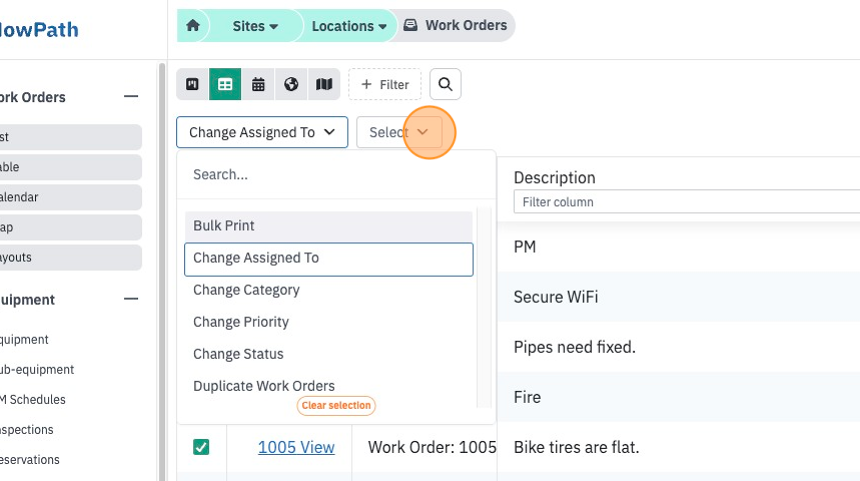Uncheck the work order 1005 checkbox

[201, 447]
